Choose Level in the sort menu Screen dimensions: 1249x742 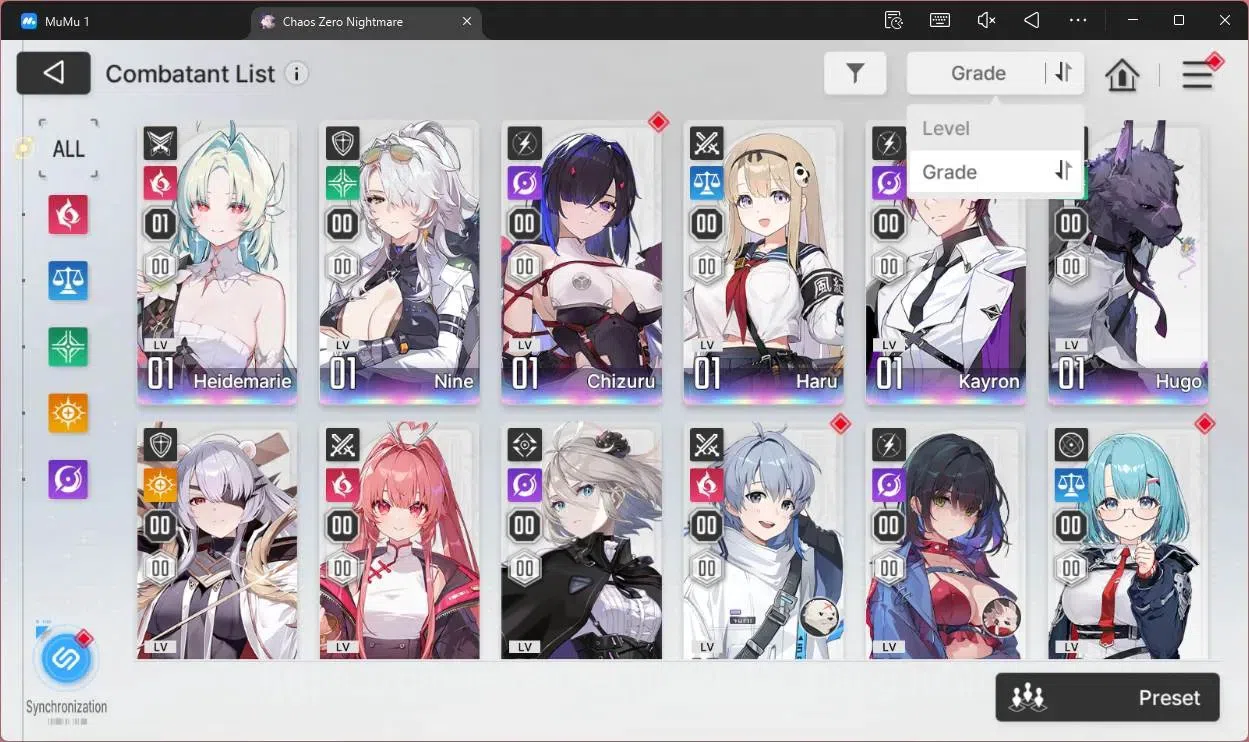pyautogui.click(x=995, y=128)
